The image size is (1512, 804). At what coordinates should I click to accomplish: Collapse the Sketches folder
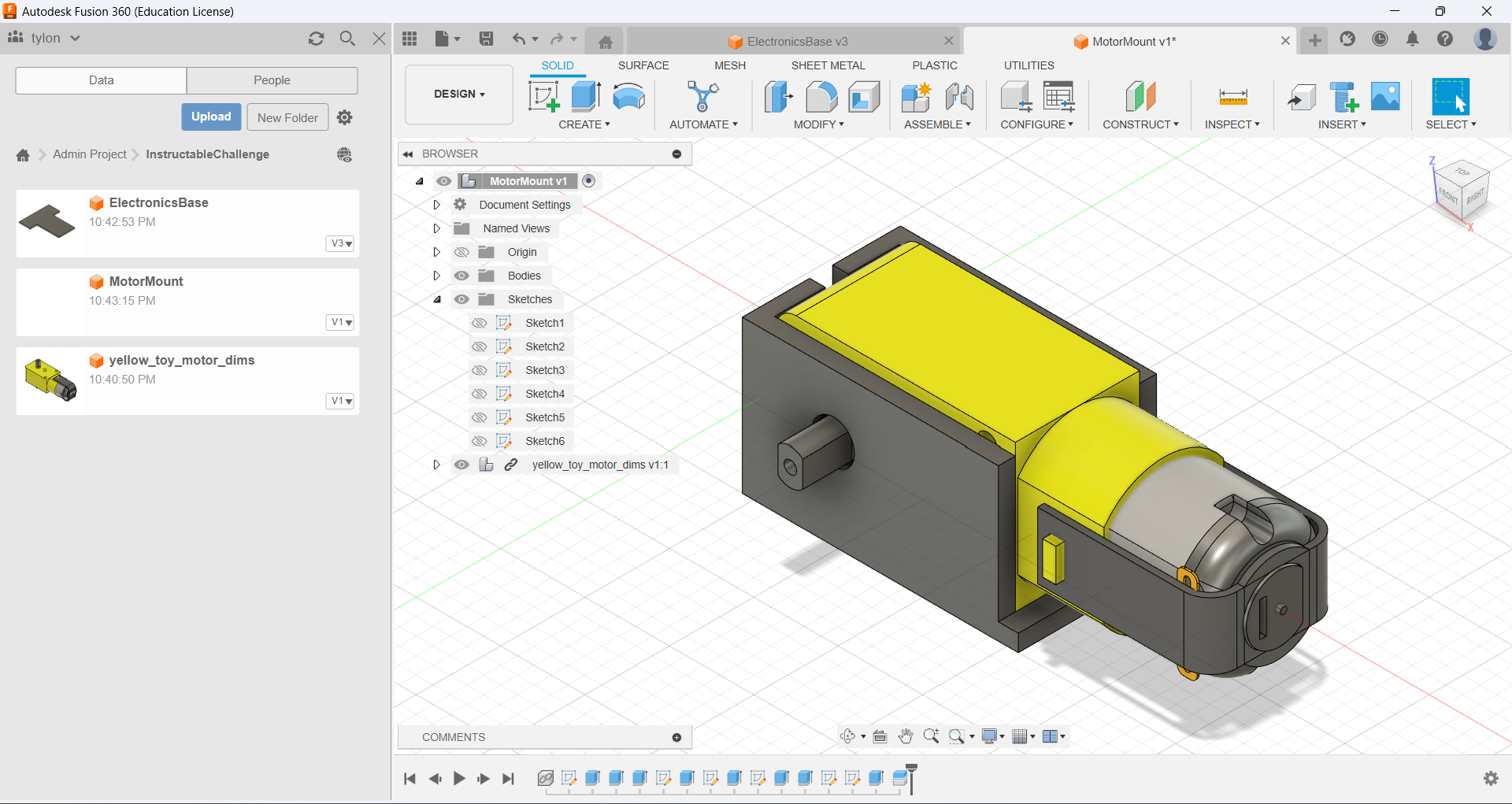[x=436, y=299]
